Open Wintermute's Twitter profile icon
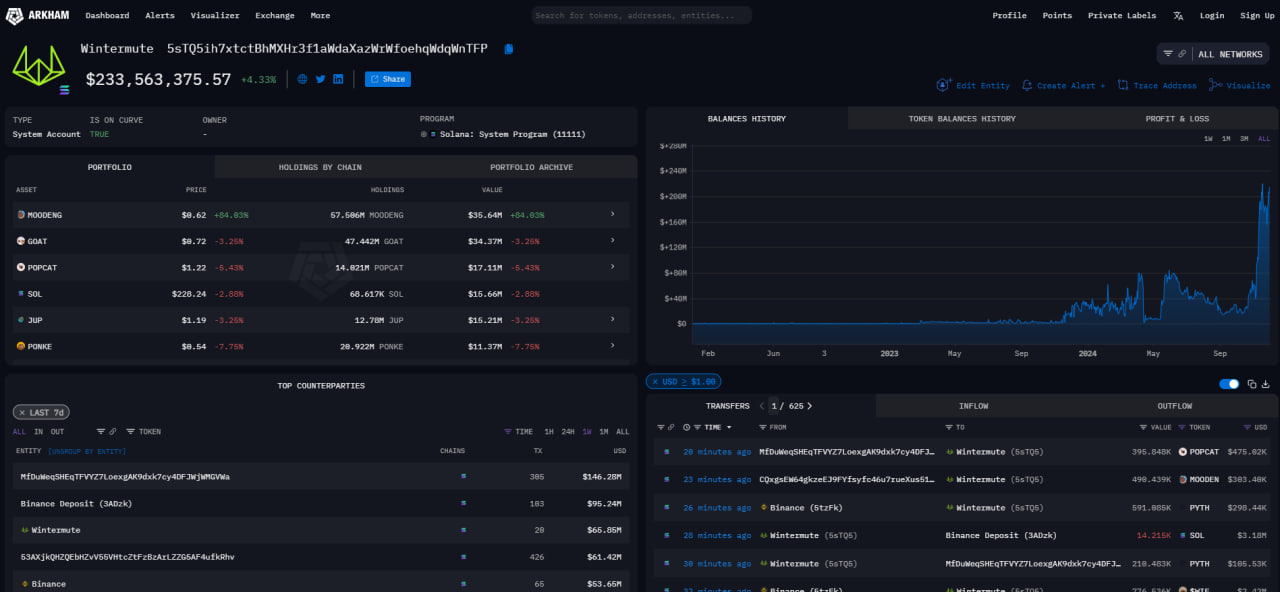The height and width of the screenshot is (592, 1280). 321,79
